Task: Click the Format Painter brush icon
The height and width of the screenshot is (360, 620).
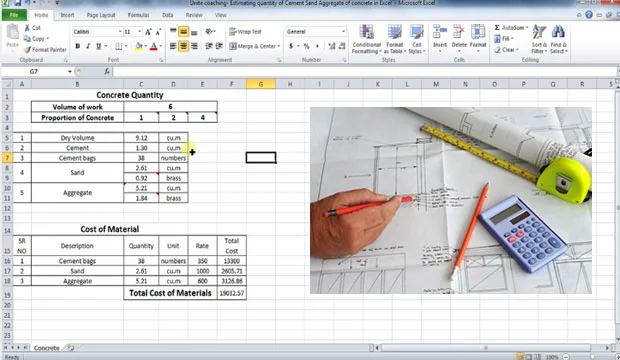Action: pyautogui.click(x=27, y=50)
